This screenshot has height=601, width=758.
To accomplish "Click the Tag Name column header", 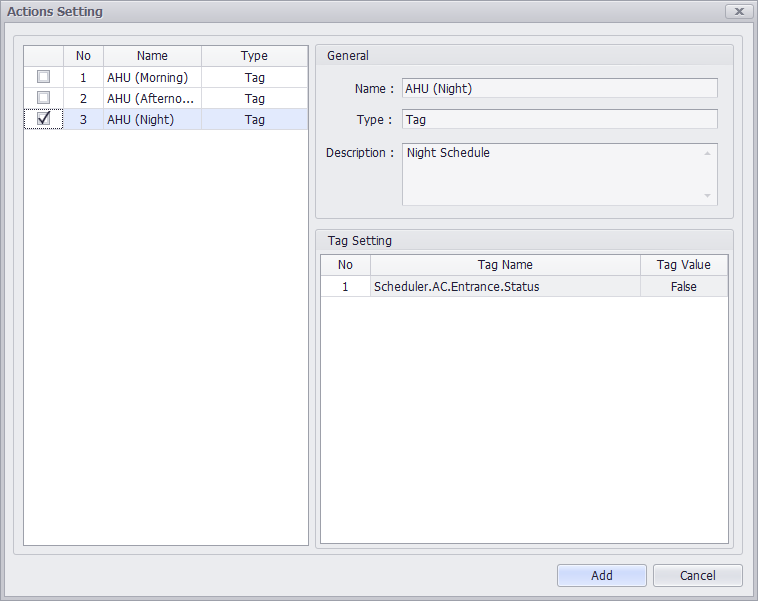I will click(505, 265).
